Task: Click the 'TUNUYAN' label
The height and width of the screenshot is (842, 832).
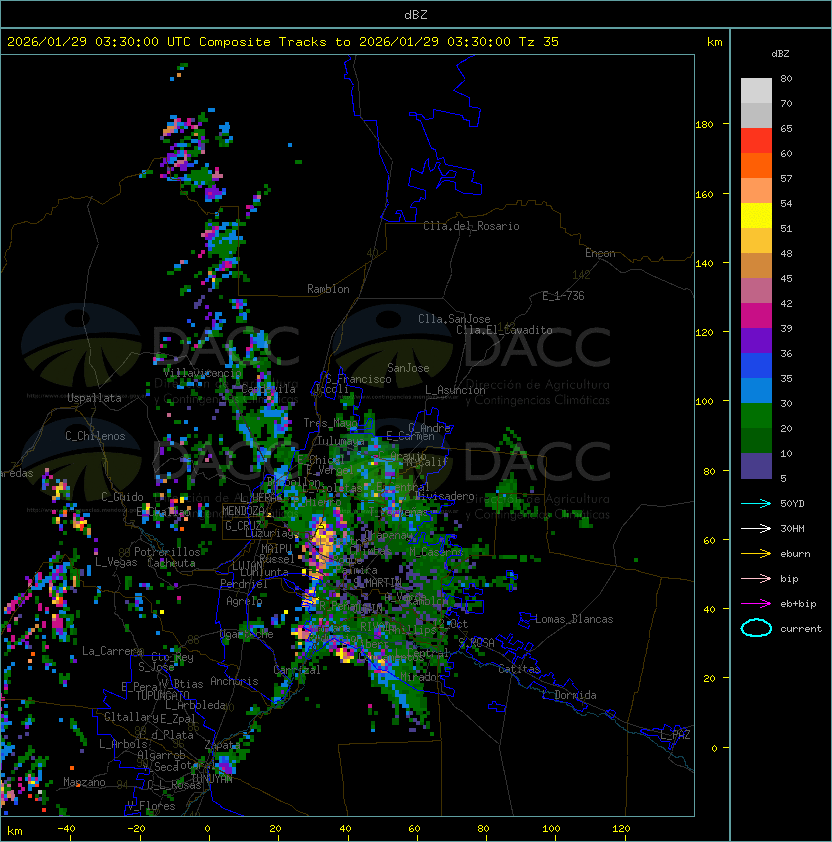Action: [x=212, y=778]
